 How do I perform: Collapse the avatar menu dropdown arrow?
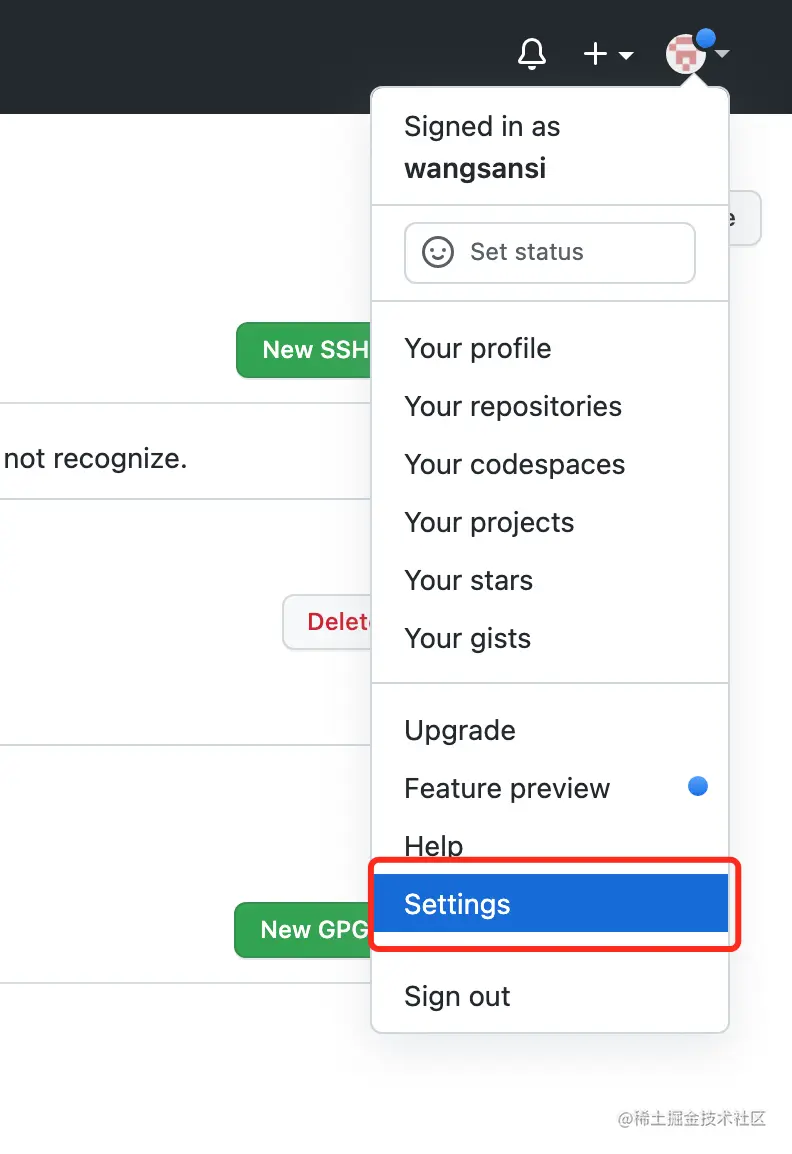pyautogui.click(x=722, y=54)
